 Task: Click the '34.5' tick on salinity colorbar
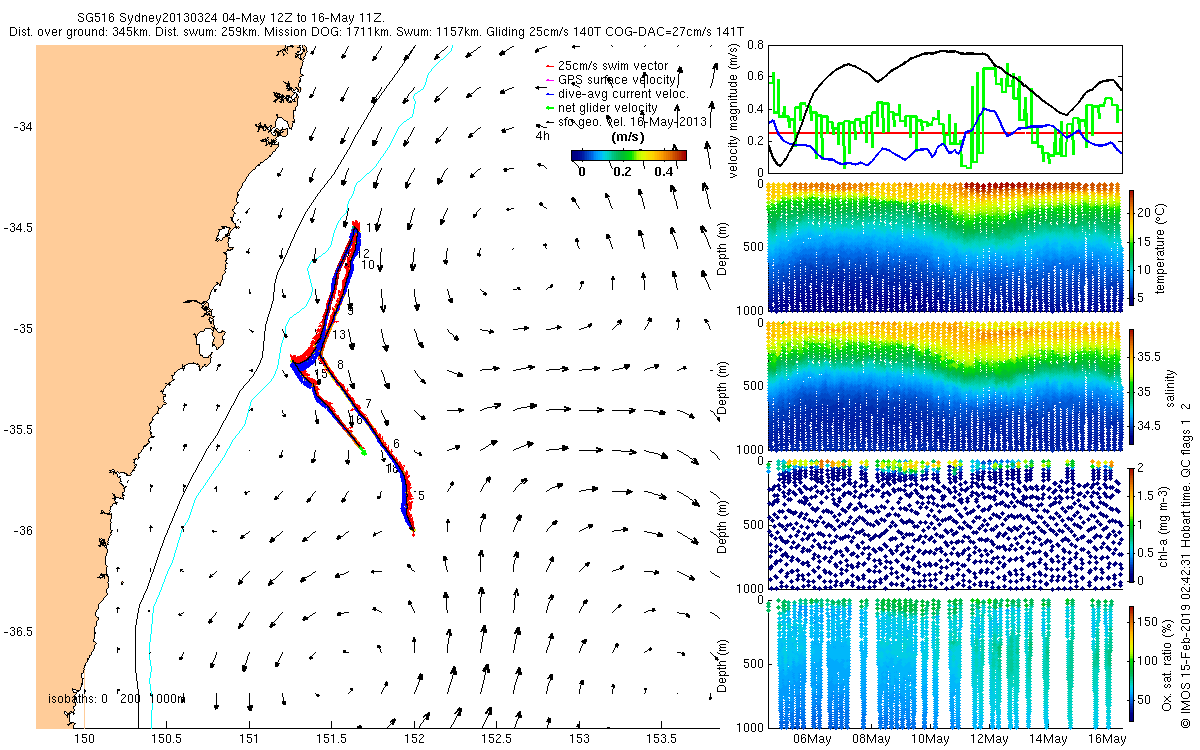click(x=1150, y=426)
